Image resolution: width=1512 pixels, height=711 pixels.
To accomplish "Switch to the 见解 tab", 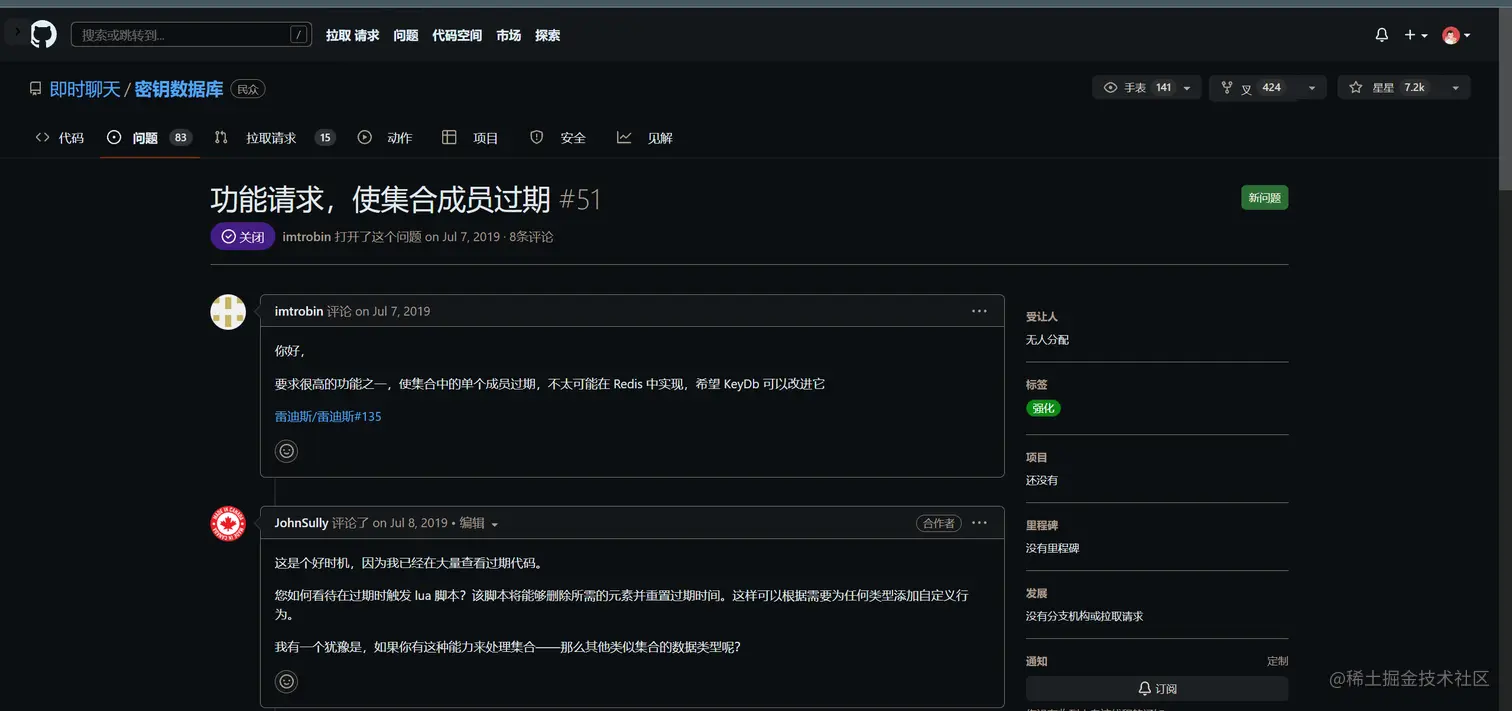I will pyautogui.click(x=645, y=138).
